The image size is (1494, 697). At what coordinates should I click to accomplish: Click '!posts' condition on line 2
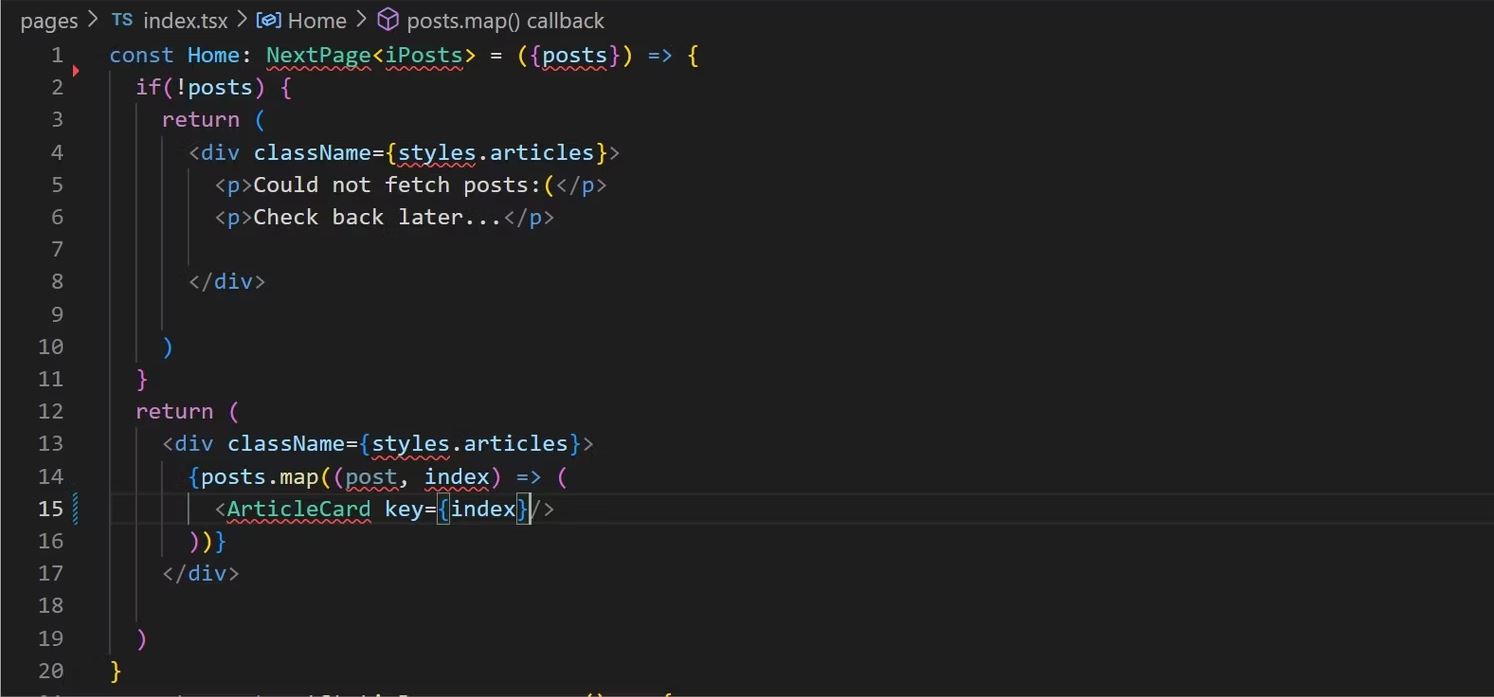[214, 87]
